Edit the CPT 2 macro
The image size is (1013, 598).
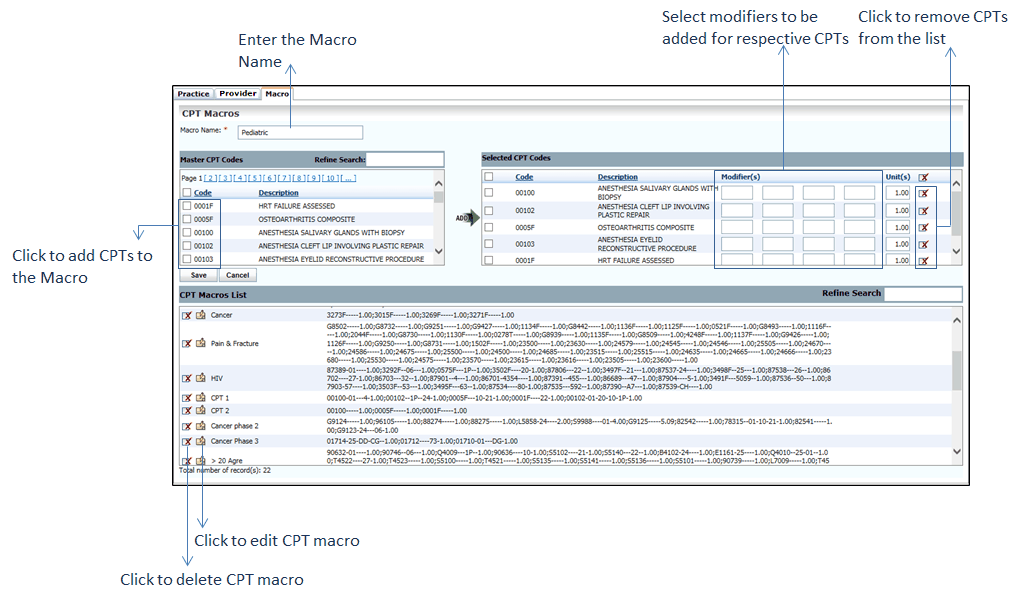(201, 411)
